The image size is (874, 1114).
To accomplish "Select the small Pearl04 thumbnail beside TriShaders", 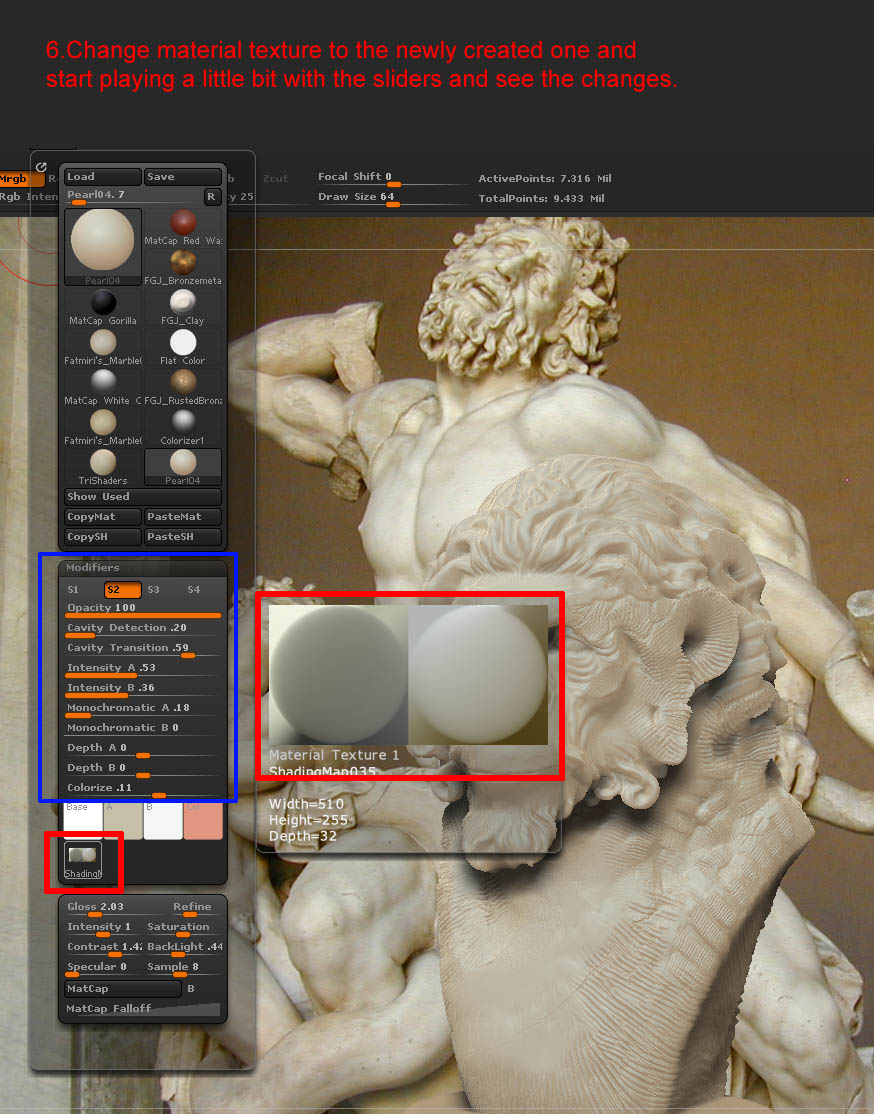I will pos(183,467).
